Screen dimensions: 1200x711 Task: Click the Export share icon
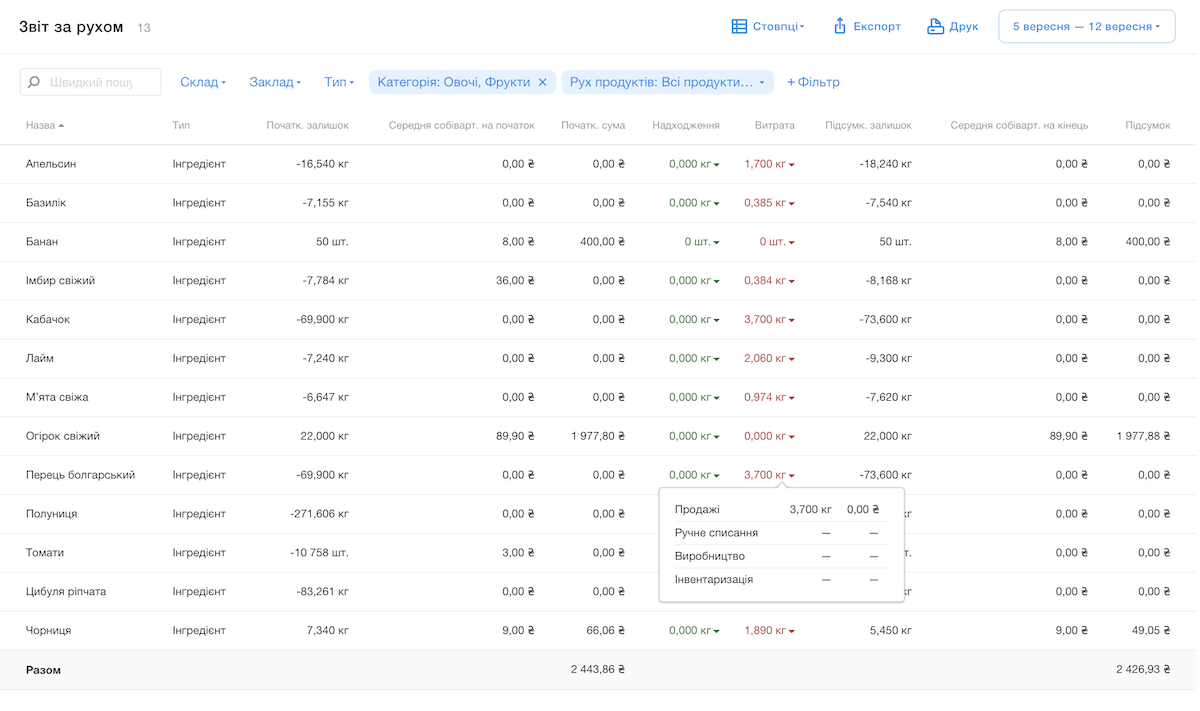click(840, 27)
